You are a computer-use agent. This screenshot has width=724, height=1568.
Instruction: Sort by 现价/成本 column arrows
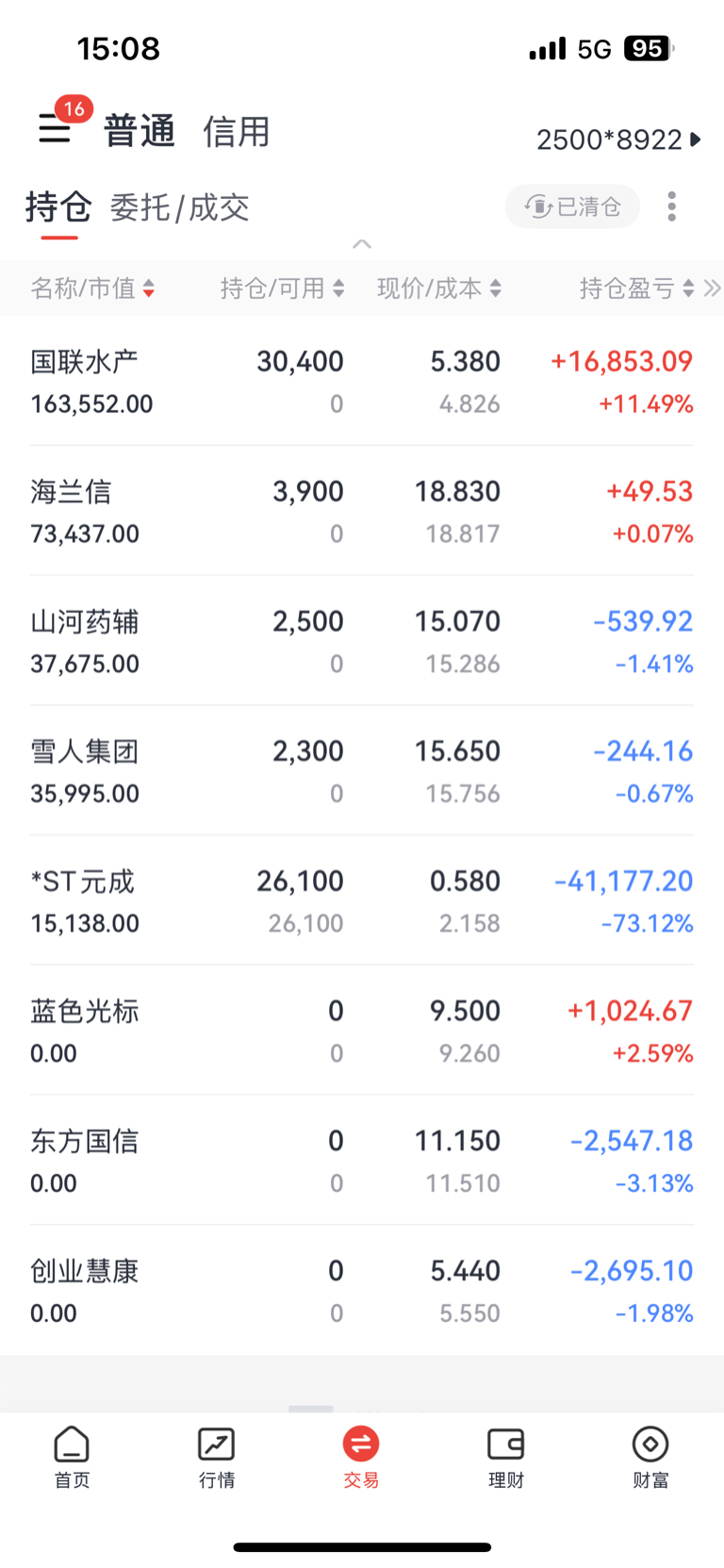coord(496,289)
